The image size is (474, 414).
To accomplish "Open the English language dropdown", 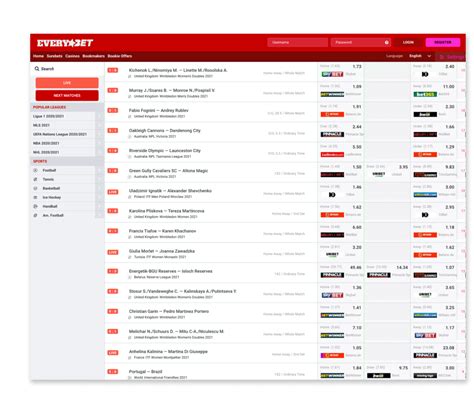I will (x=420, y=56).
